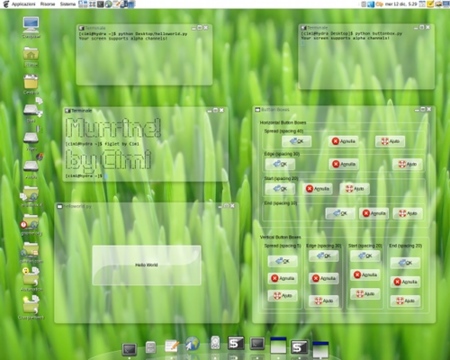Click 'python Desktop/helloworld.py' command line in the terminal
The width and height of the screenshot is (450, 360).
pyautogui.click(x=153, y=34)
